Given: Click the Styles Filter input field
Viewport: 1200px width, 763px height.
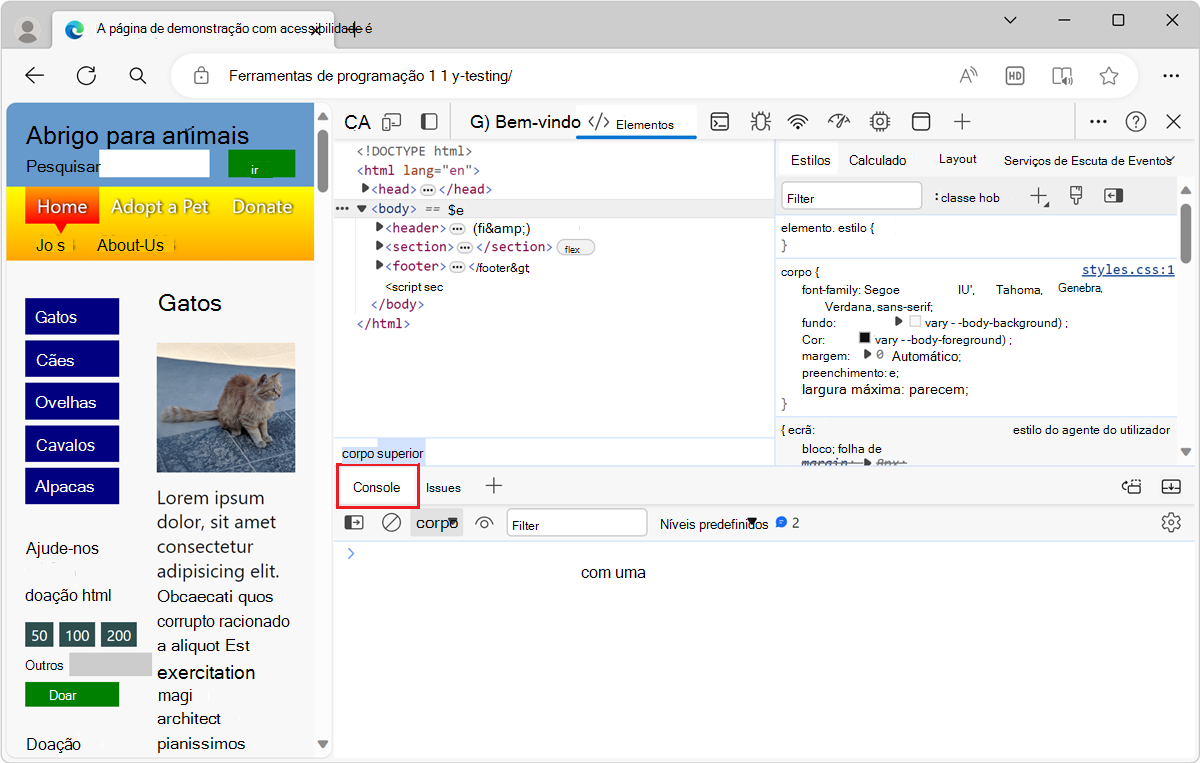Looking at the screenshot, I should pyautogui.click(x=852, y=196).
